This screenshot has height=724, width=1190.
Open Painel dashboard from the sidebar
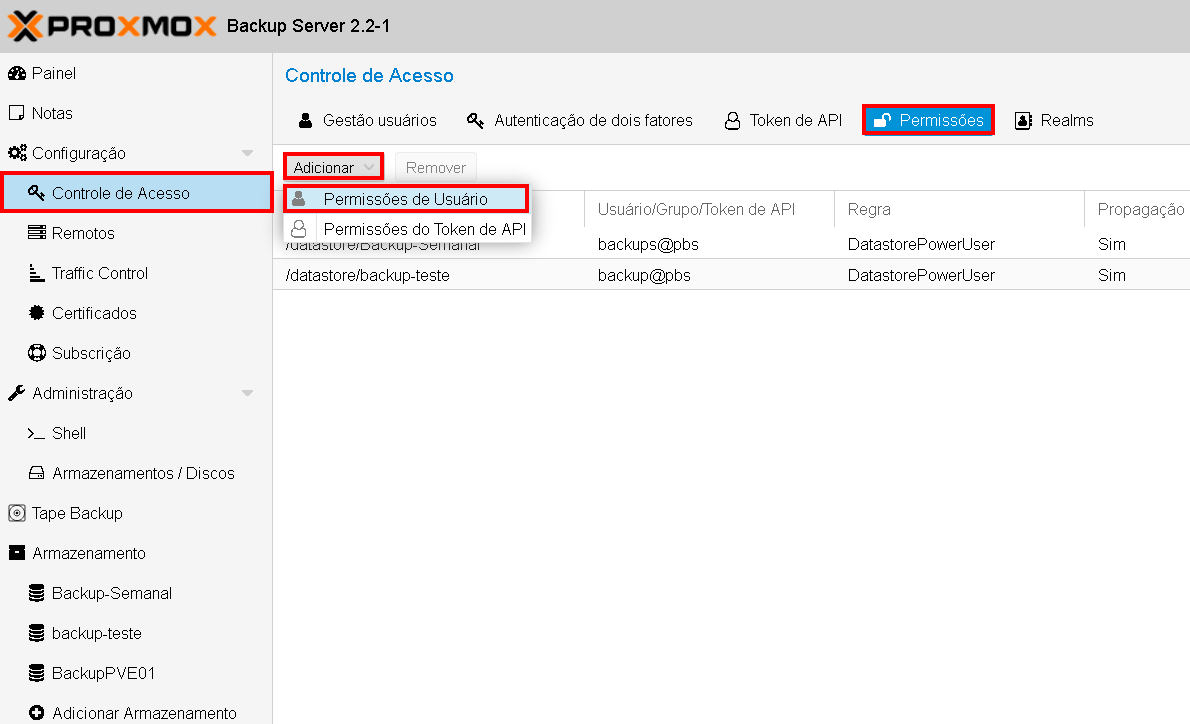(x=53, y=74)
